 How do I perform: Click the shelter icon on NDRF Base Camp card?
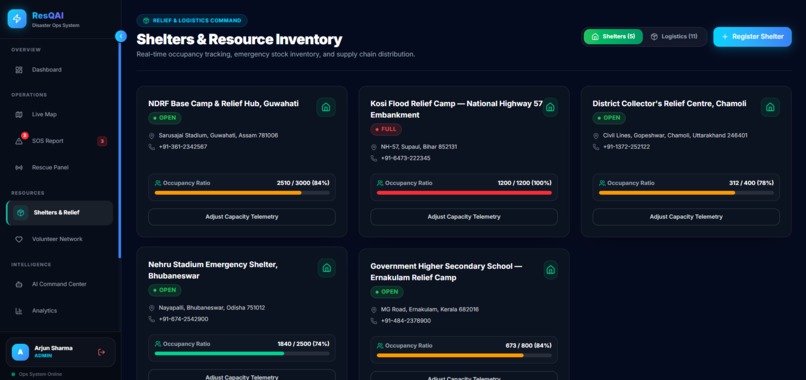326,107
